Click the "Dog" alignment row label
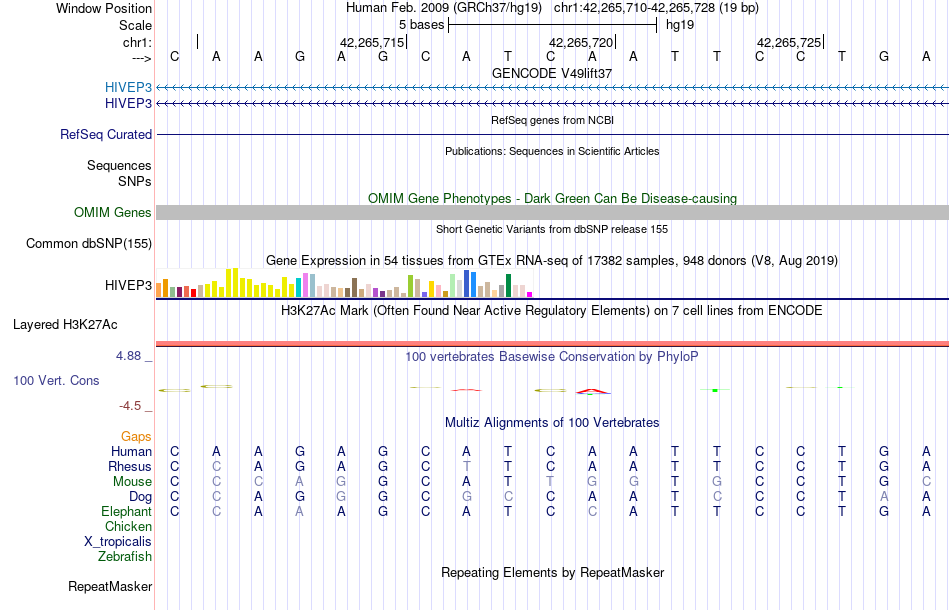 point(140,497)
